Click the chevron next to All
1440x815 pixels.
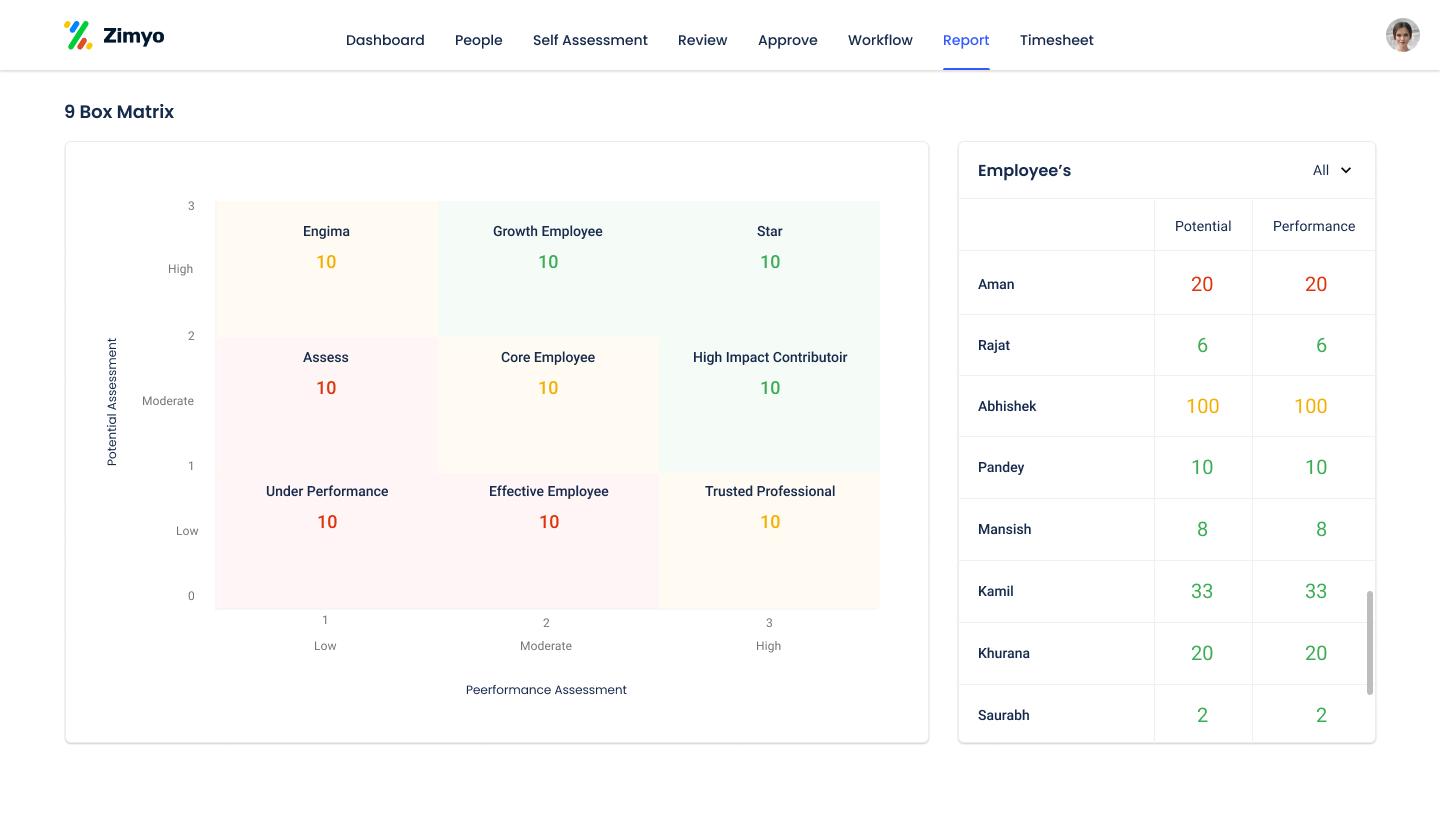pos(1346,170)
